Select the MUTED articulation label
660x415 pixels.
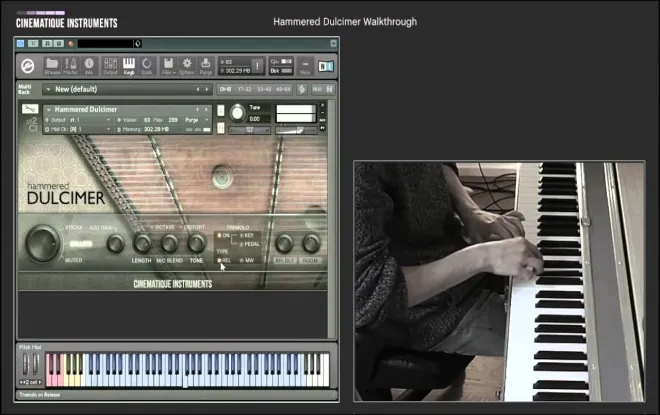click(74, 260)
